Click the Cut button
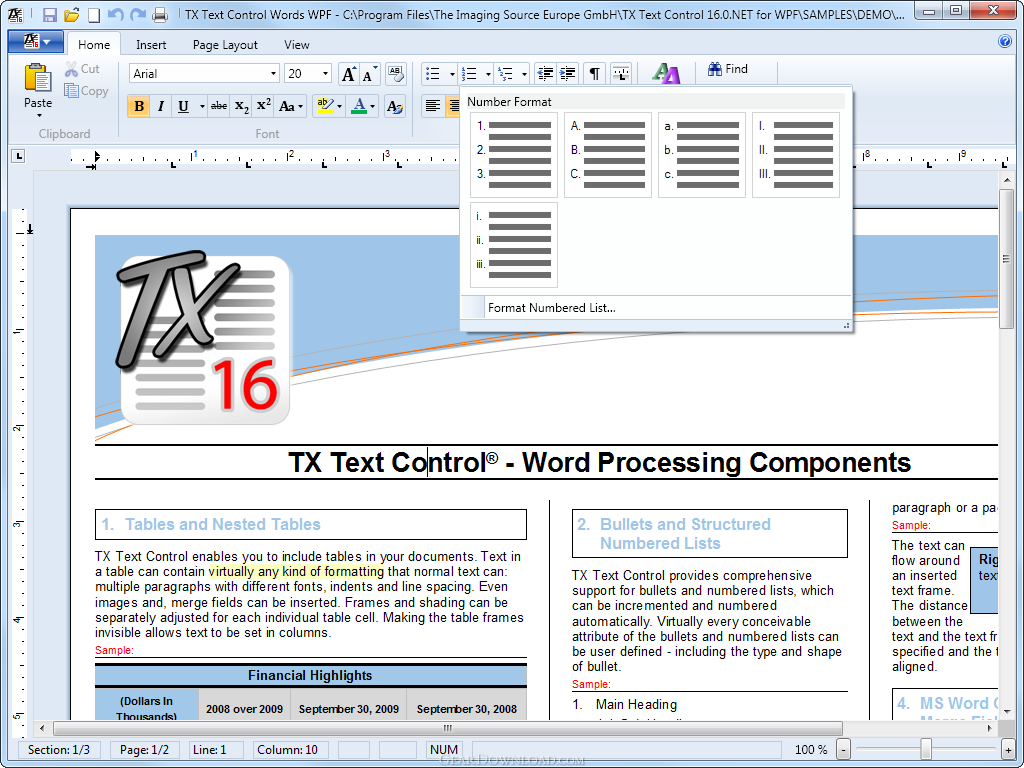1024x768 pixels. click(x=82, y=69)
